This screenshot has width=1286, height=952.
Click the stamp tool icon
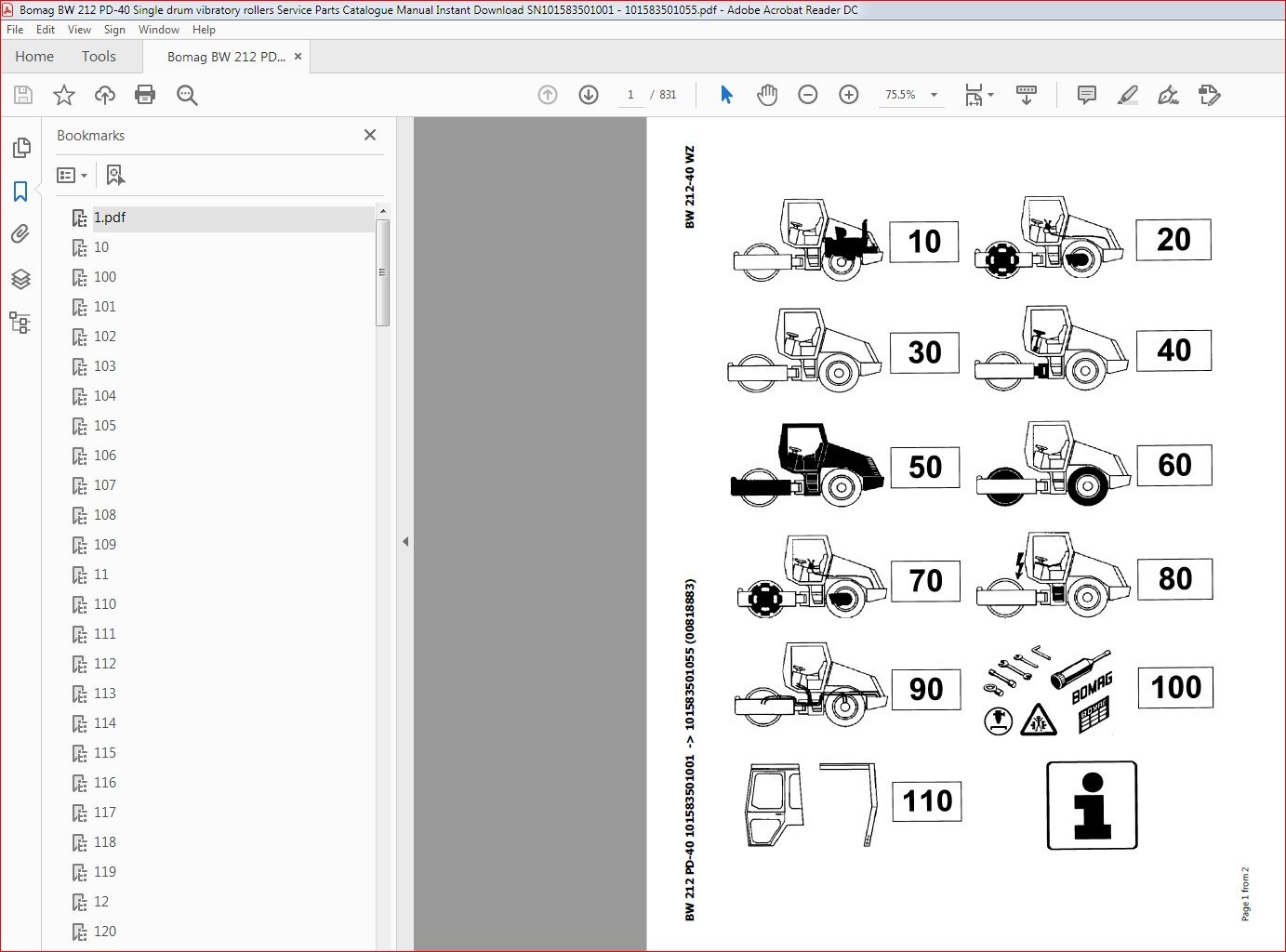pos(1209,95)
